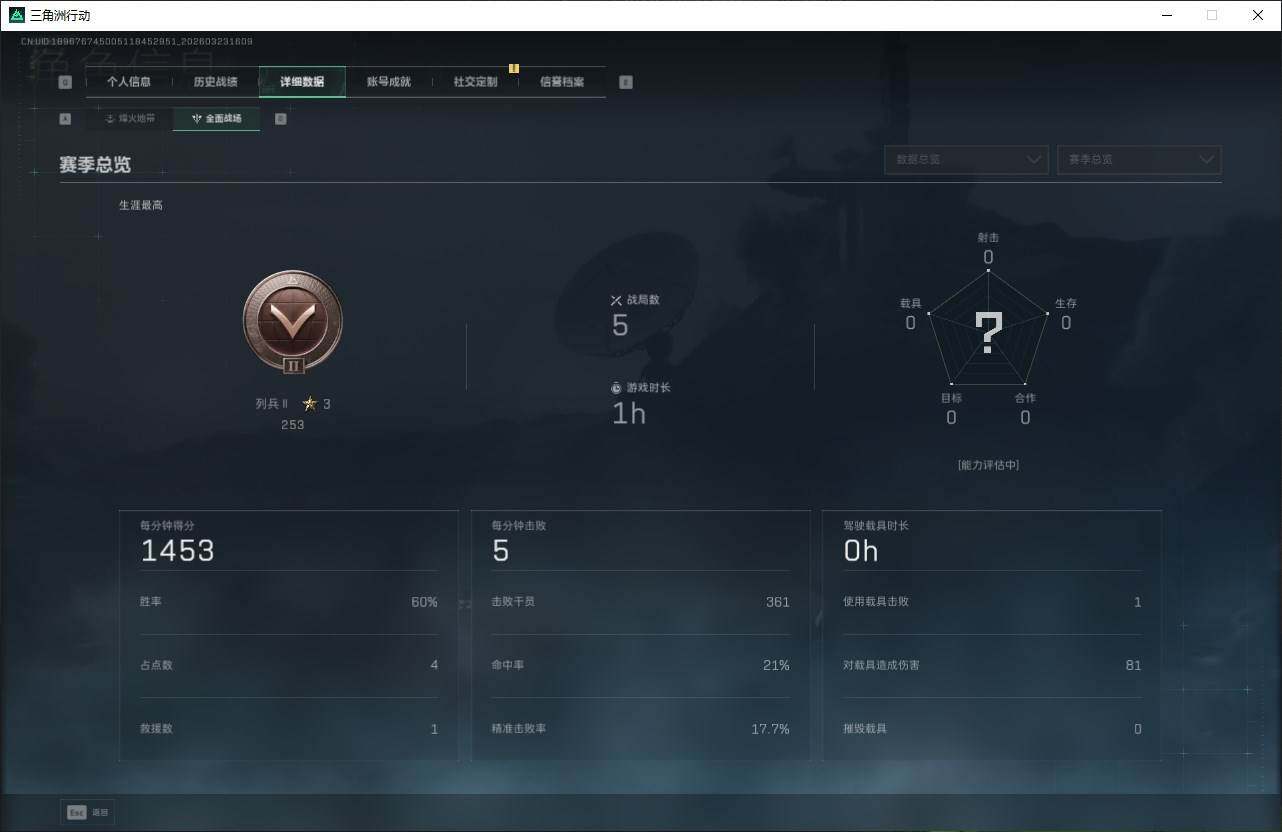Minimize the 三角洲行动 window

pos(1167,15)
